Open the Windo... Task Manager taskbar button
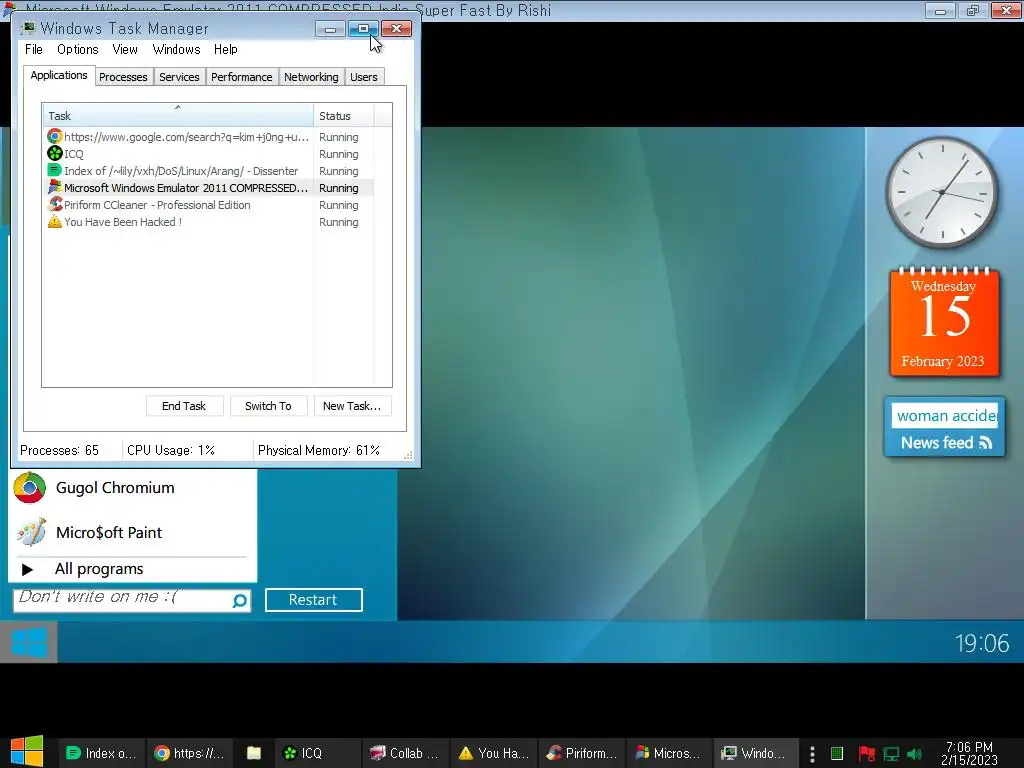Image resolution: width=1024 pixels, height=768 pixels. [756, 753]
